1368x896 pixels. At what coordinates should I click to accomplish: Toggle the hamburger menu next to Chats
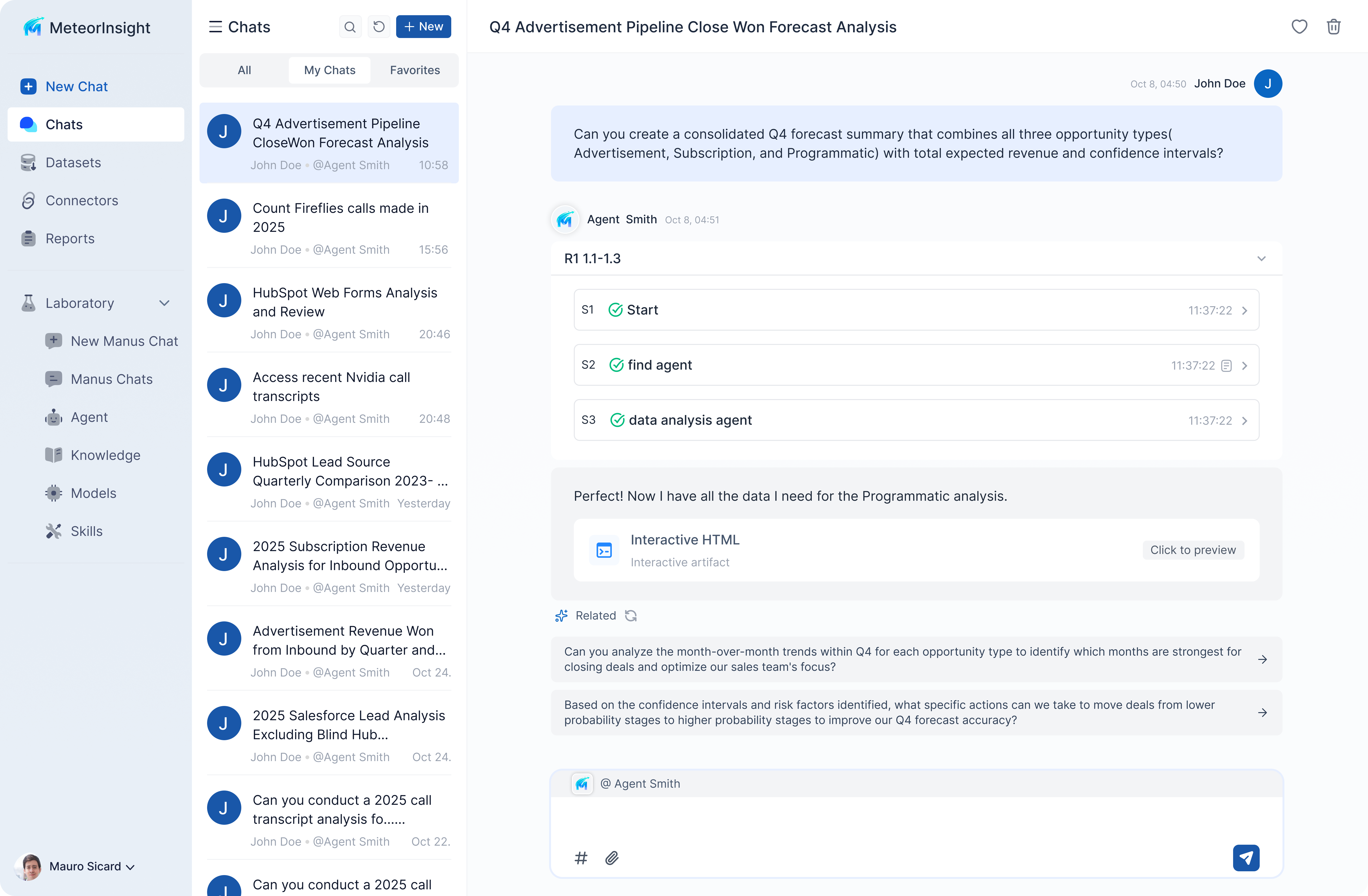pyautogui.click(x=214, y=26)
